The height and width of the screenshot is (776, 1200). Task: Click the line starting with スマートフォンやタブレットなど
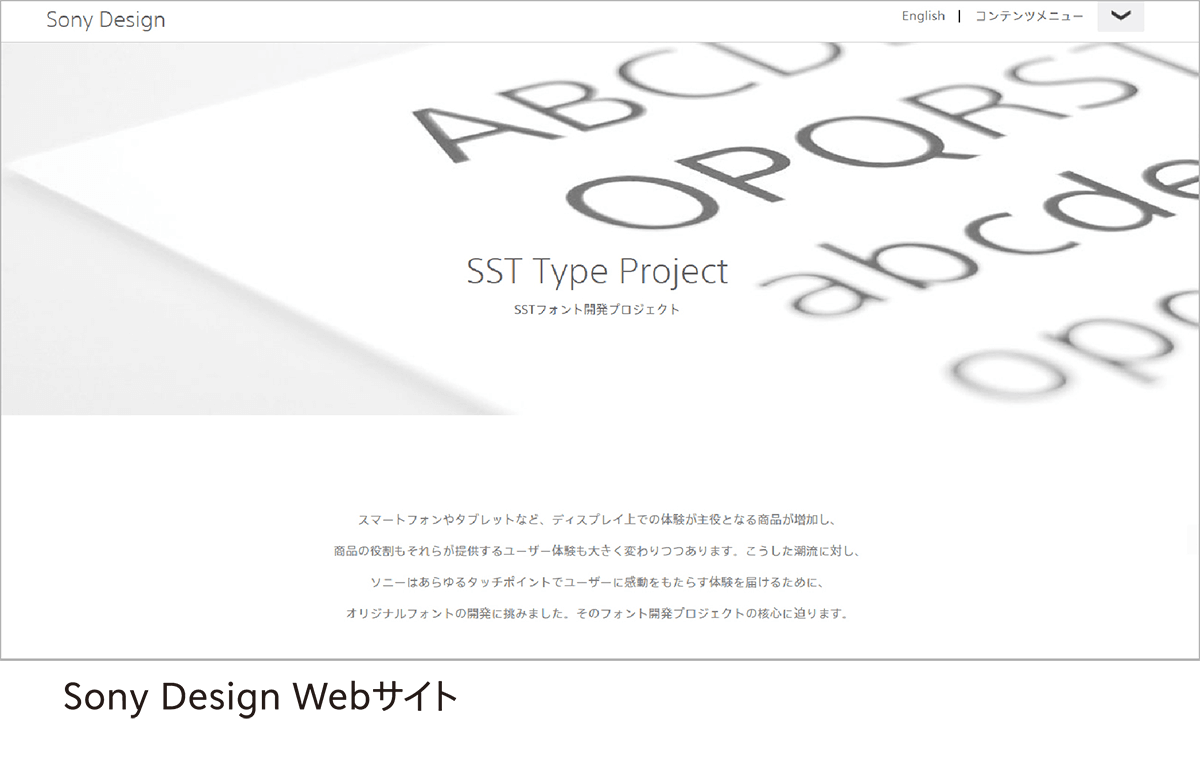[597, 520]
